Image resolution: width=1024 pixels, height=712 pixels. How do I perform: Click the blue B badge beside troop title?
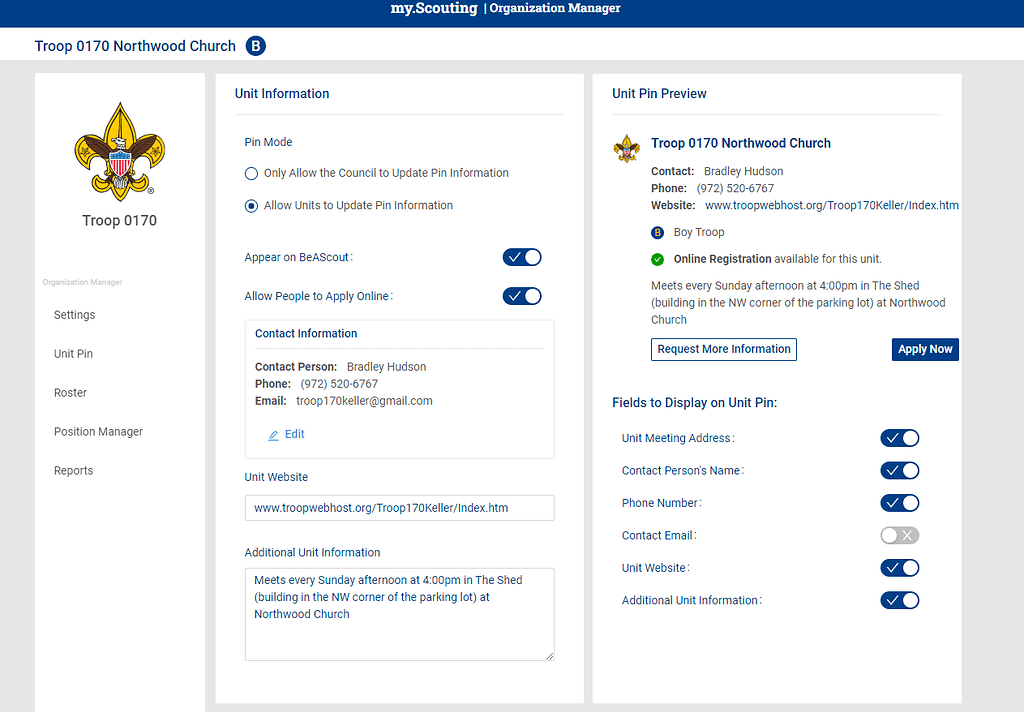pos(255,46)
